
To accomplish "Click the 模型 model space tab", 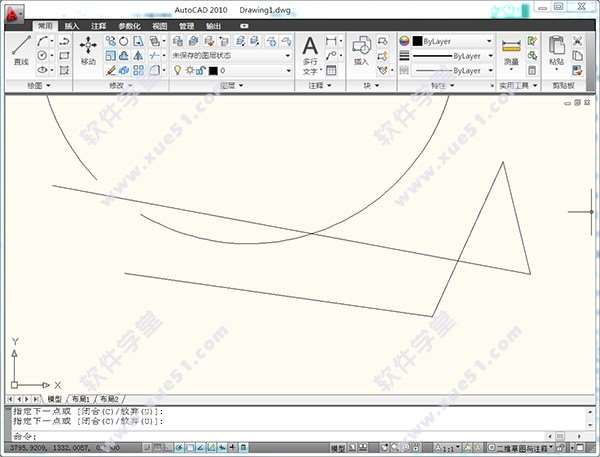I will click(54, 398).
